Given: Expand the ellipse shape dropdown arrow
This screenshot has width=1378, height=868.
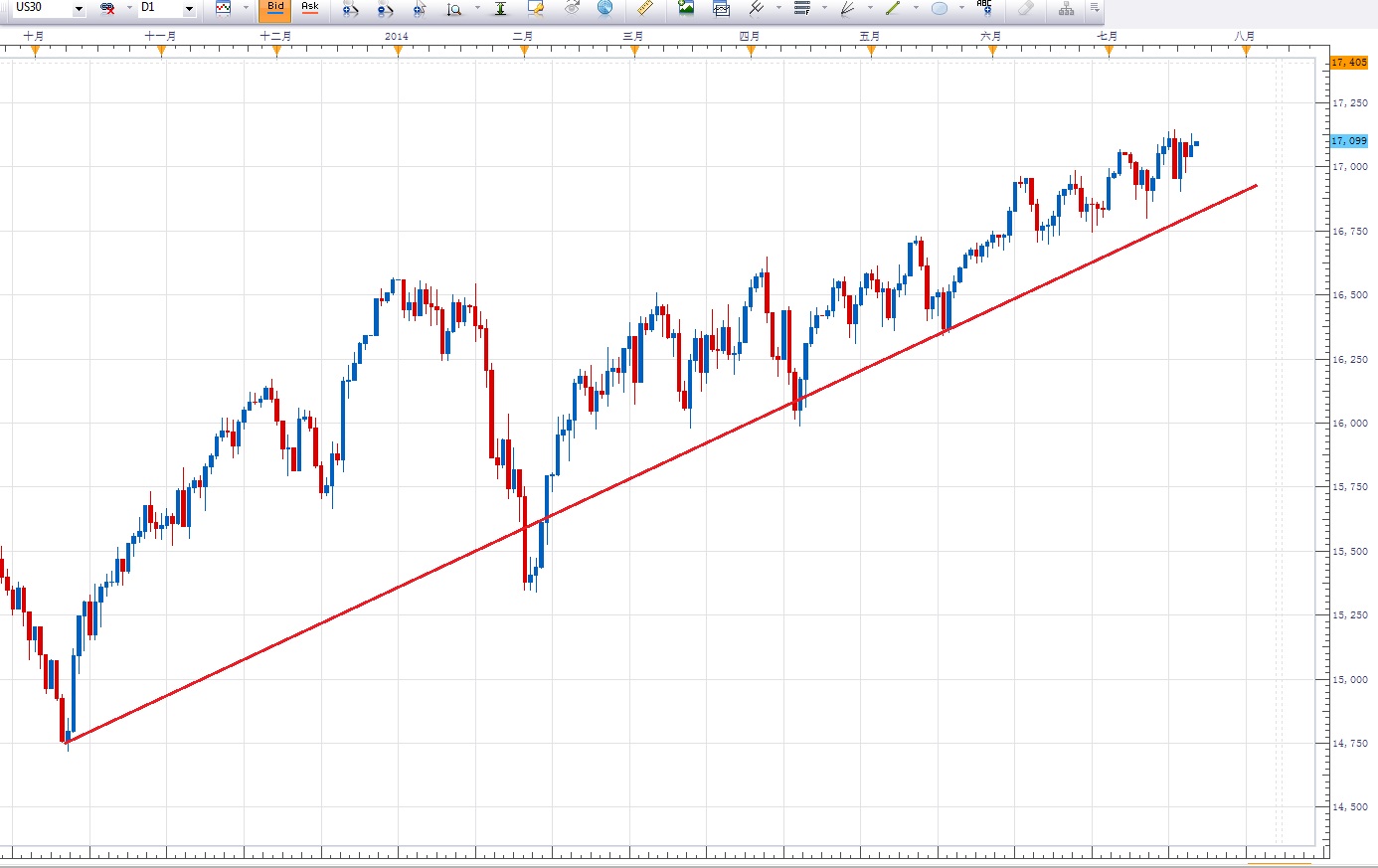Looking at the screenshot, I should (x=961, y=8).
